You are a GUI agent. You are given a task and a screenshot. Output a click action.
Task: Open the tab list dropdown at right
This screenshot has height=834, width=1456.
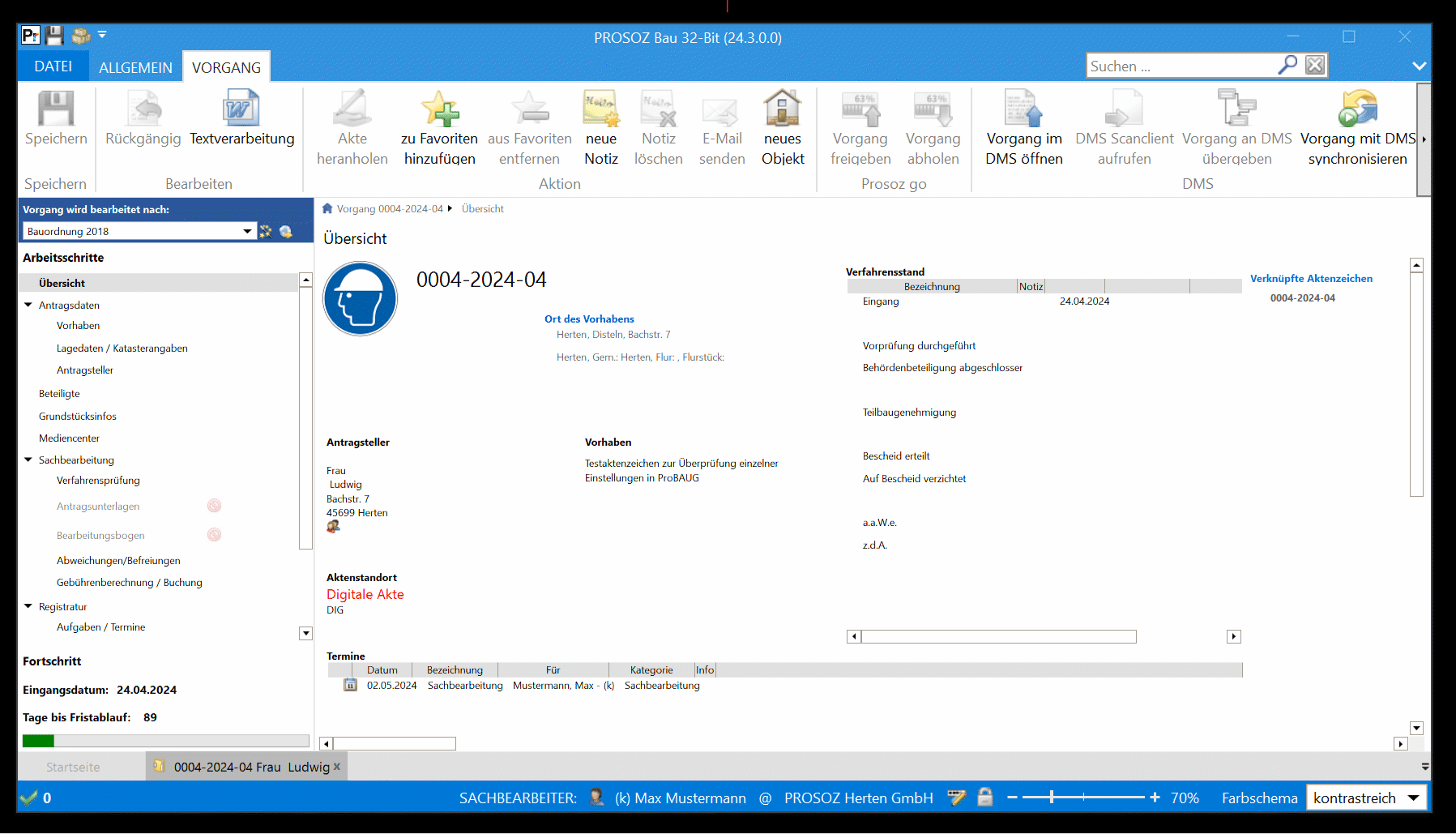(1425, 766)
